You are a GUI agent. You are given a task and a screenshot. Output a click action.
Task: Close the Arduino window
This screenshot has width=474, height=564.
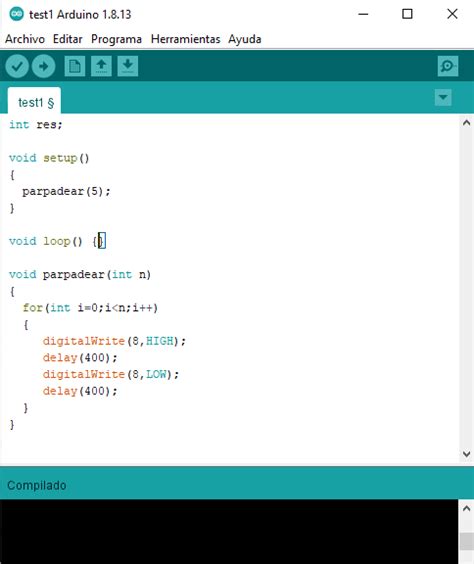point(452,14)
